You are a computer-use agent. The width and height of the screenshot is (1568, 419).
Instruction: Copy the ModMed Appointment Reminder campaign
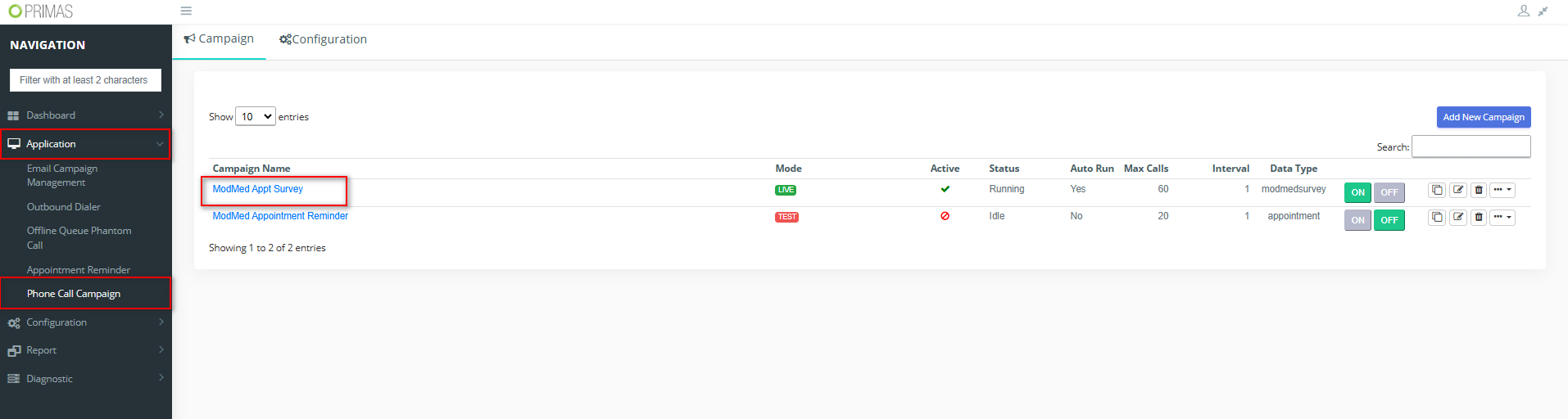1437,218
